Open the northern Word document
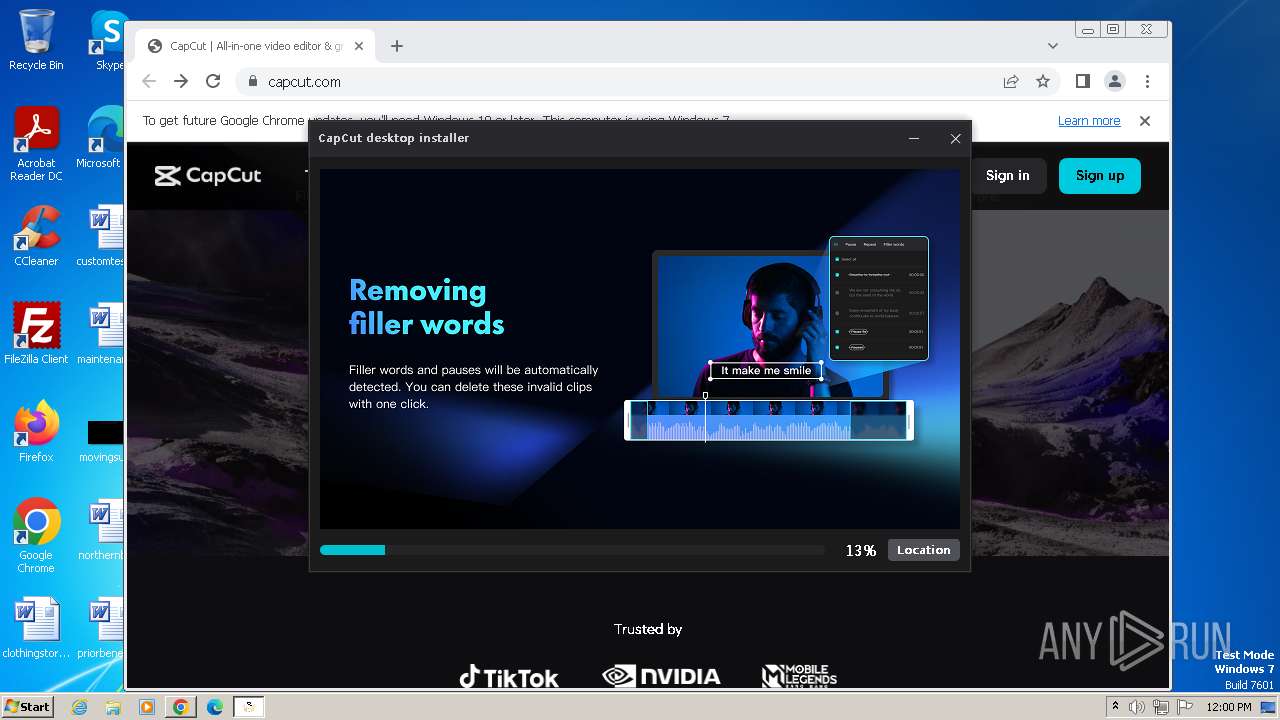 coord(101,531)
